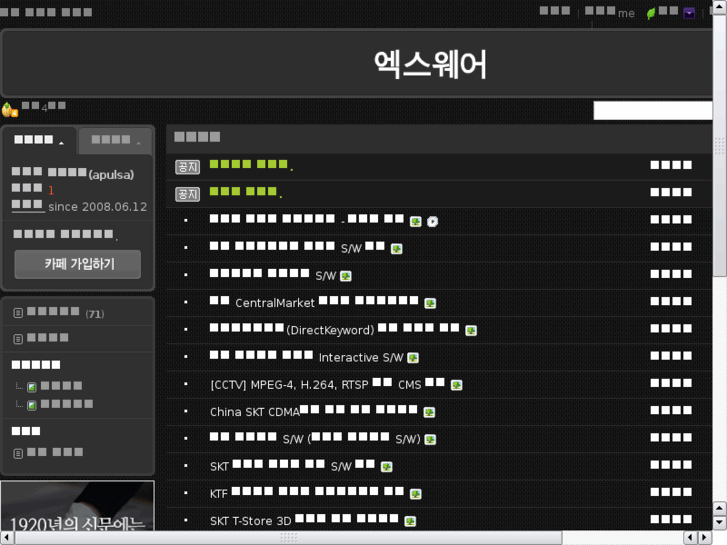Image resolution: width=727 pixels, height=545 pixels.
Task: Click the green leaf icon at top right
Action: (651, 13)
